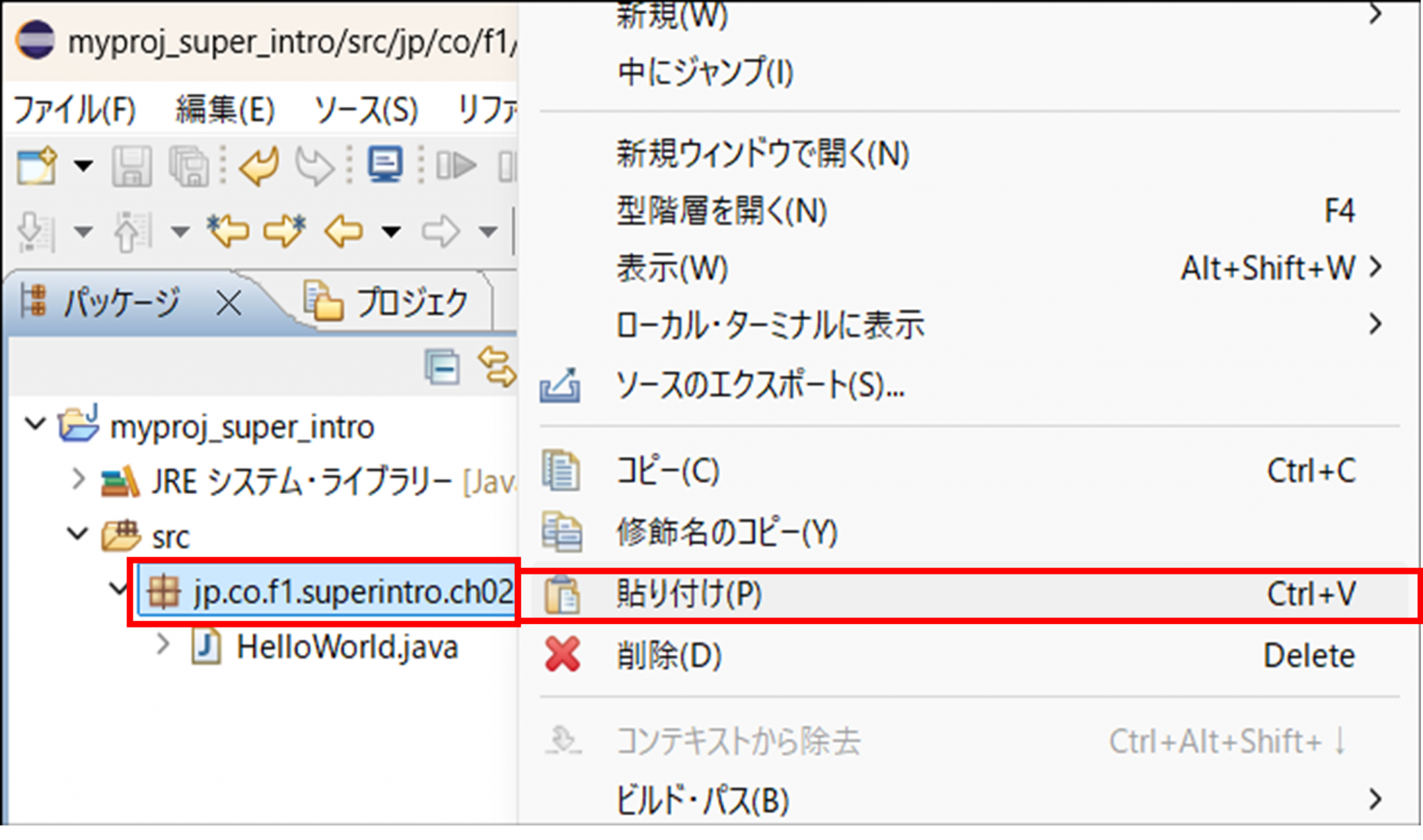This screenshot has width=1423, height=840.
Task: Expand JRE システム・ライブラリー node
Action: tap(79, 479)
